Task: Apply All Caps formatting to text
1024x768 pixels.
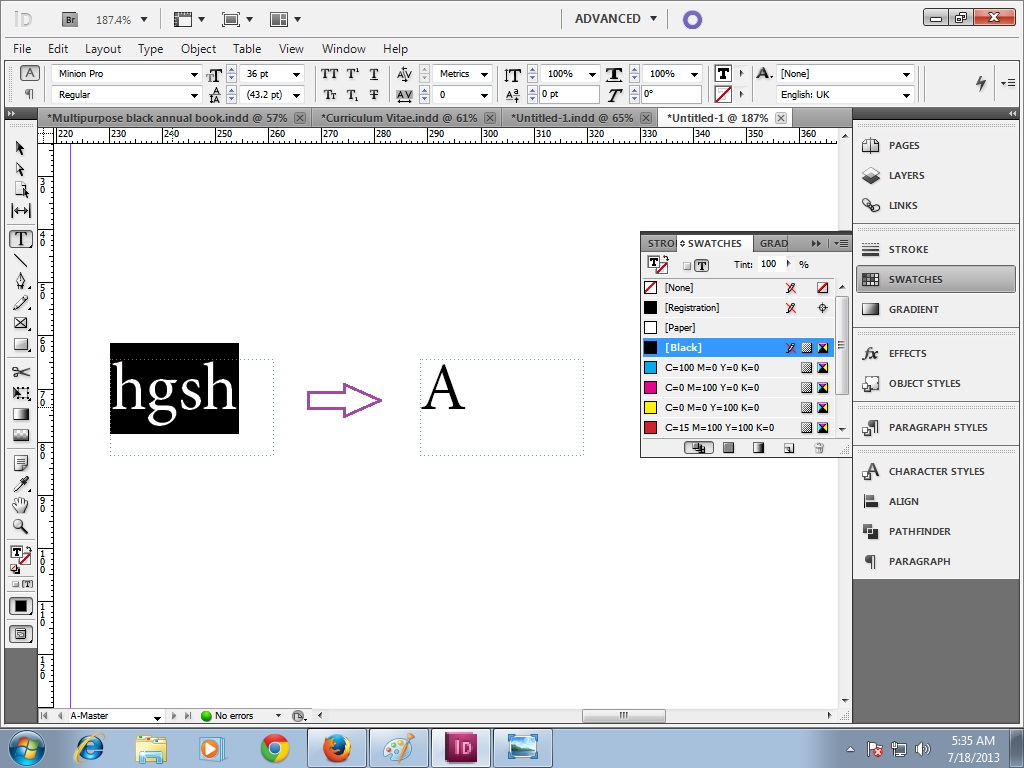Action: click(x=329, y=73)
